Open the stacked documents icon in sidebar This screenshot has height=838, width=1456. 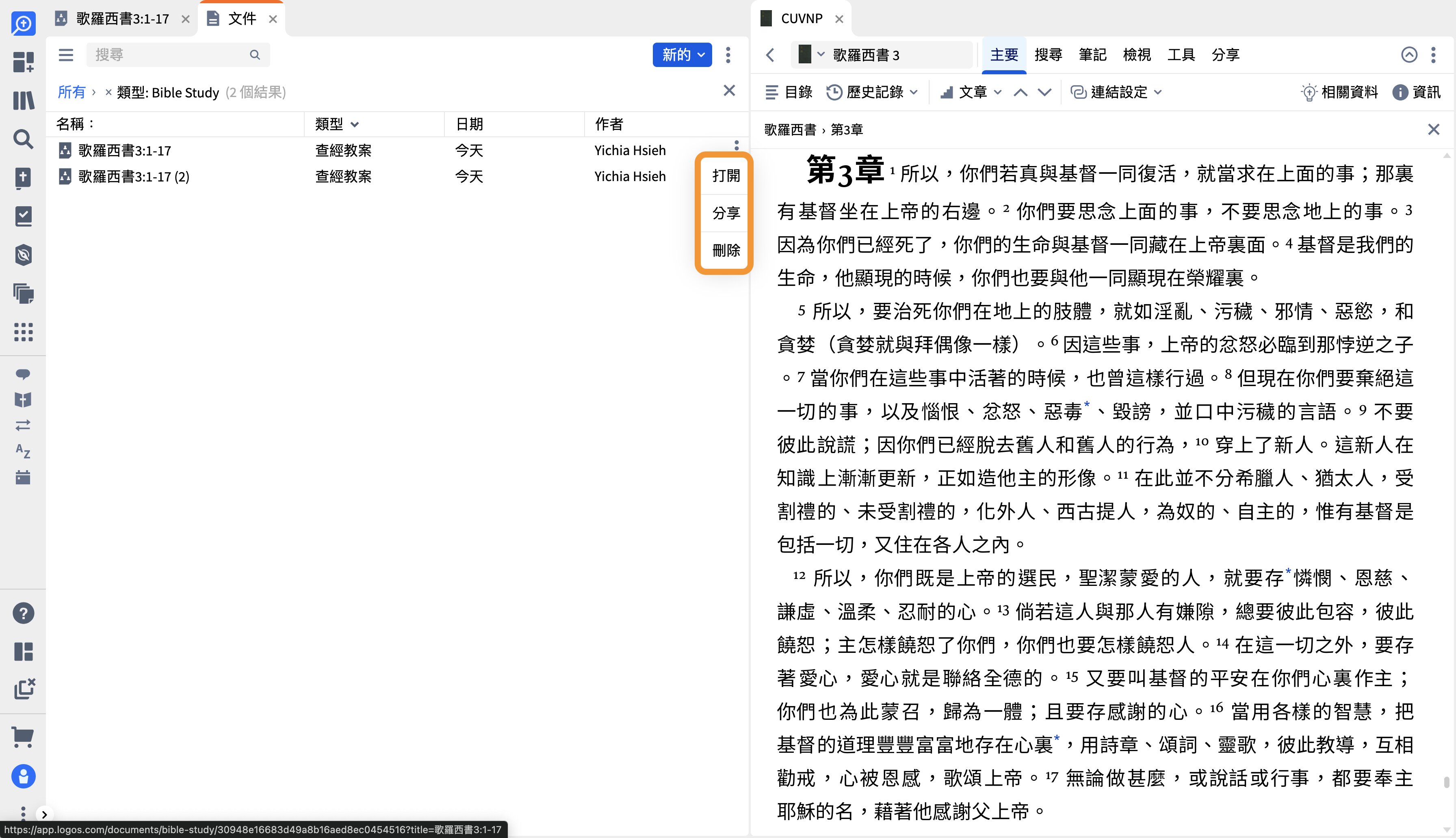click(23, 294)
